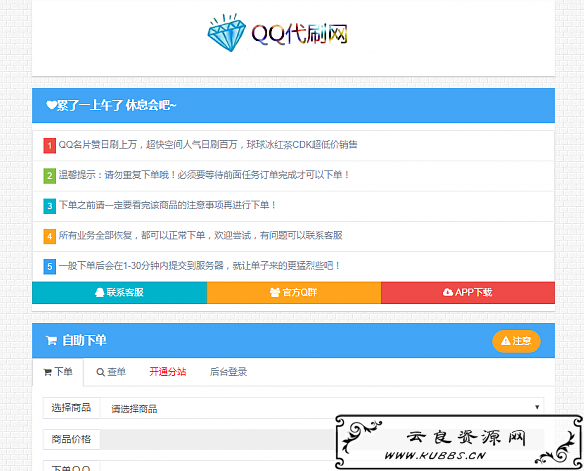This screenshot has width=584, height=471.
Task: Click the QQ代刷网 site title
Action: (x=299, y=34)
